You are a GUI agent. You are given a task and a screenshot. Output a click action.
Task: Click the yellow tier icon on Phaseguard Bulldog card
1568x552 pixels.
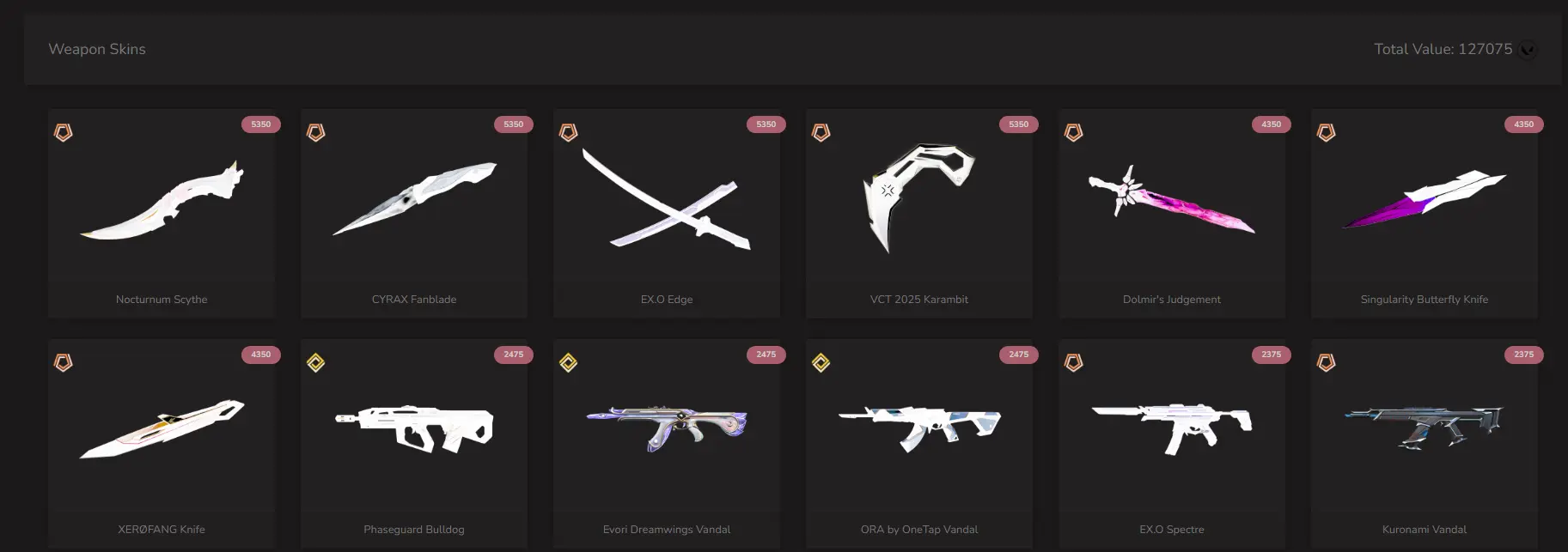[x=316, y=363]
